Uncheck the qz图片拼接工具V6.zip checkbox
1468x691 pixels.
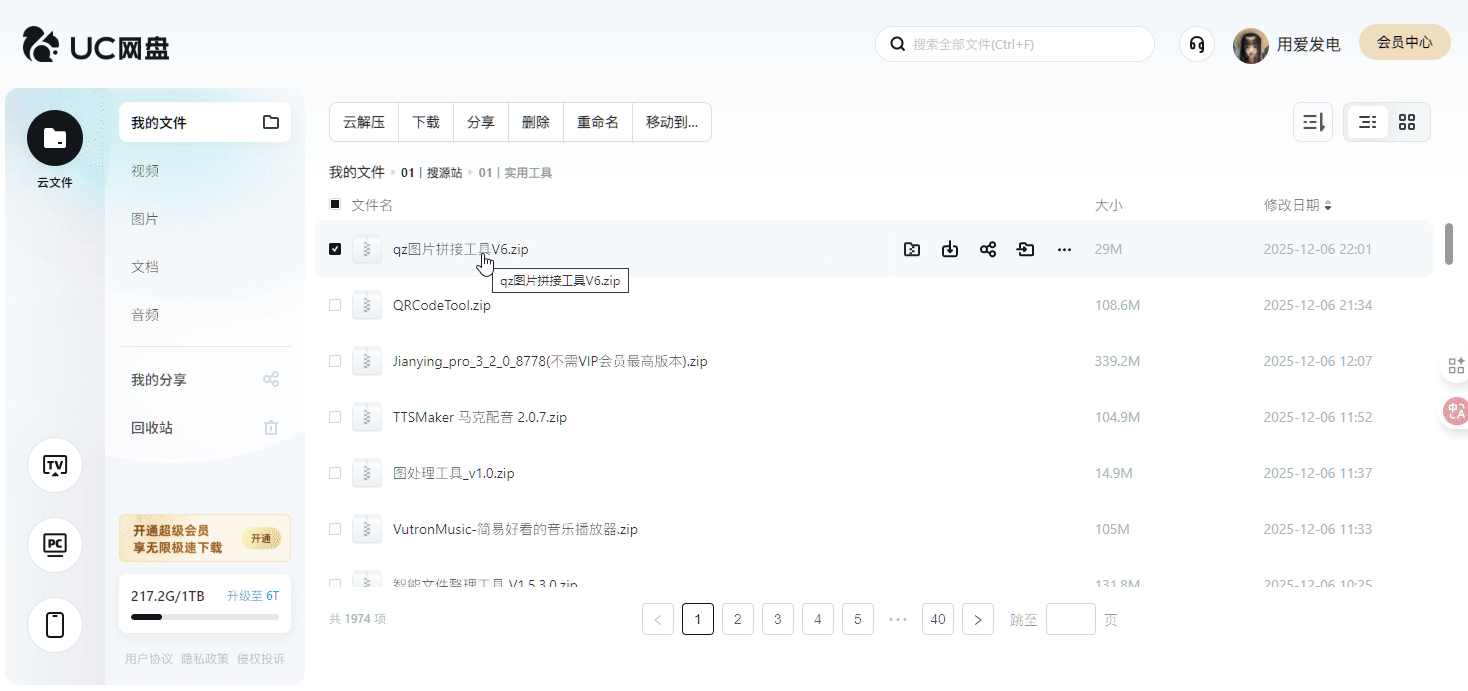(x=335, y=249)
